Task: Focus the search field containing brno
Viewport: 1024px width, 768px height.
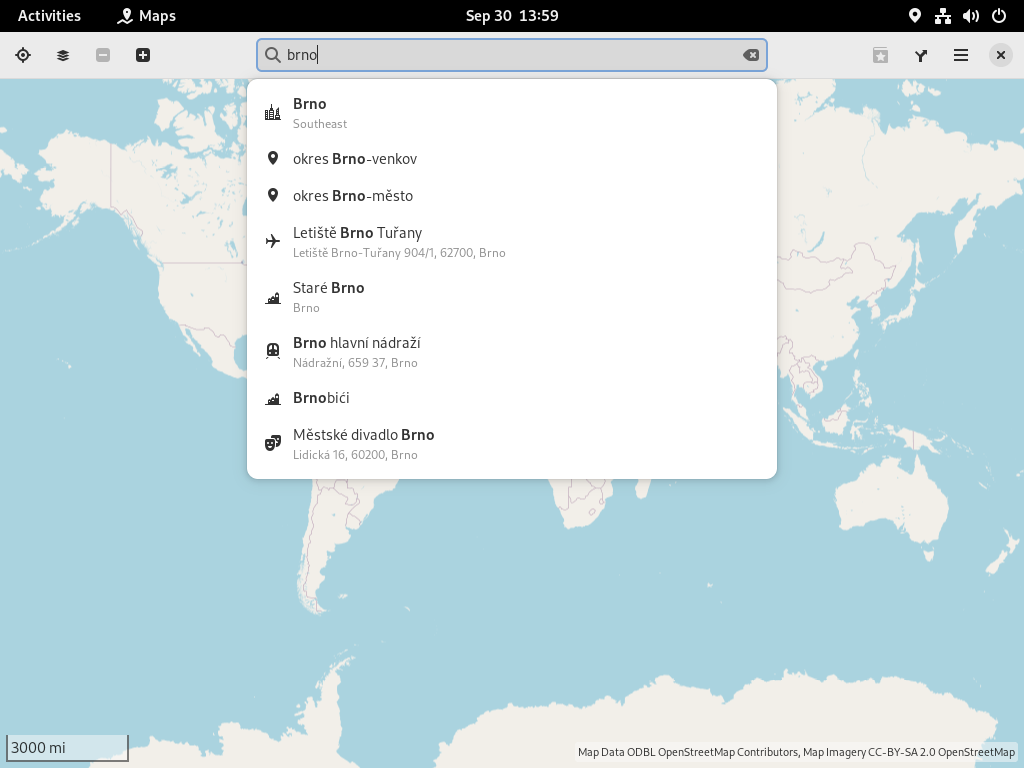Action: [512, 56]
